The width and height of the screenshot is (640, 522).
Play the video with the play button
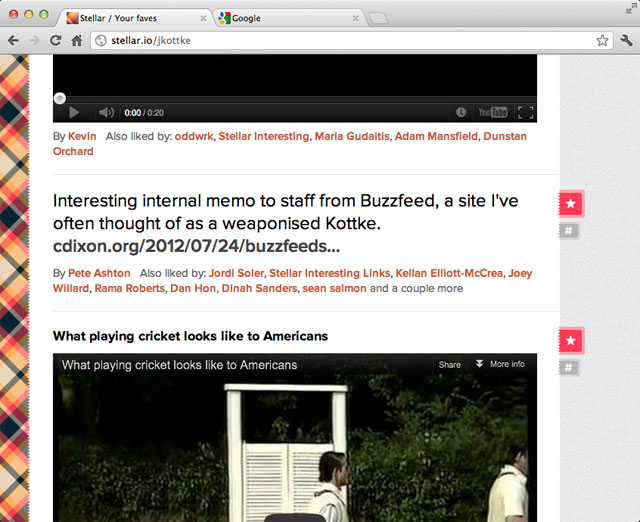pyautogui.click(x=74, y=113)
